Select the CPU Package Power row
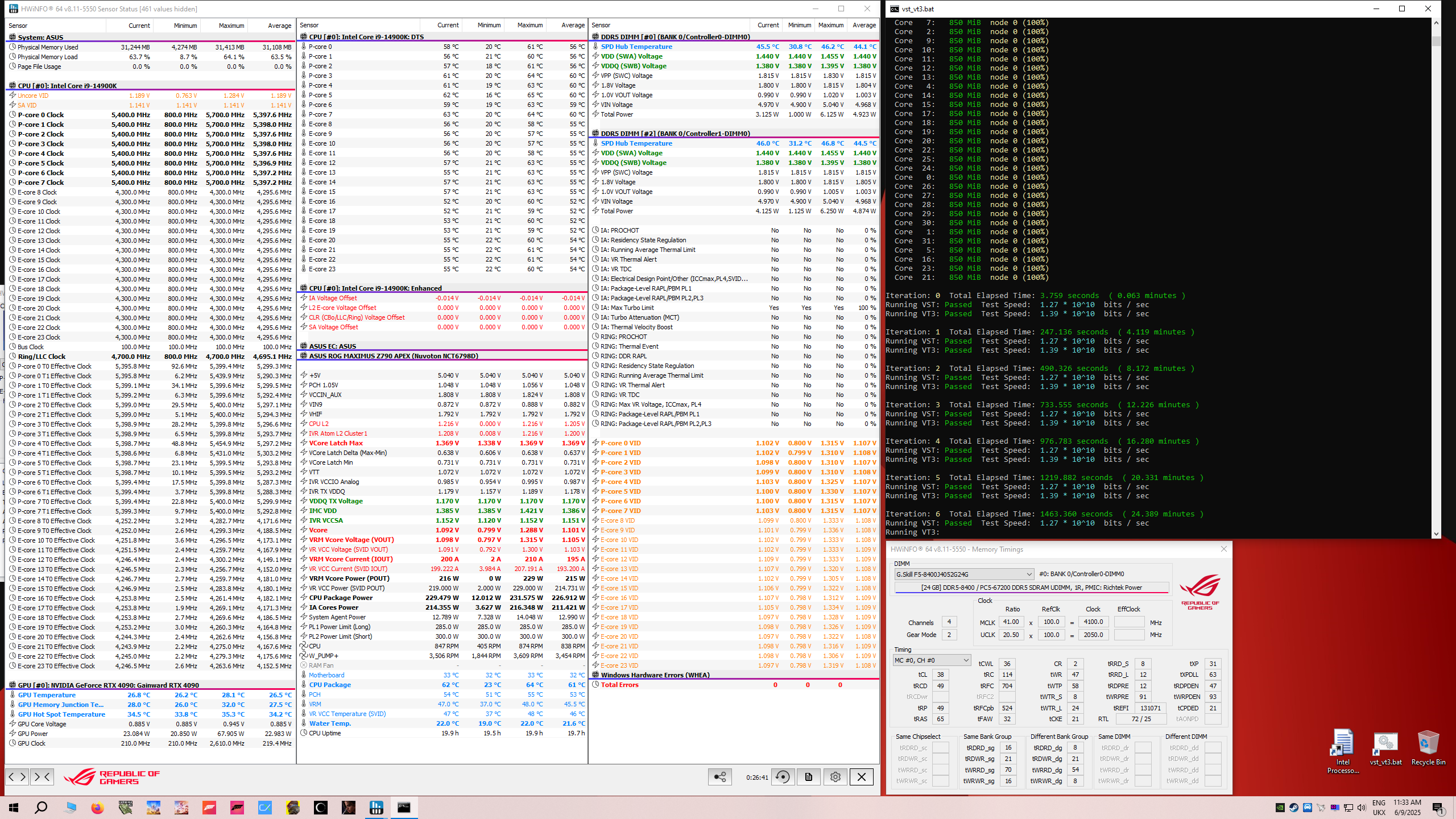This screenshot has height=819, width=1456. tap(442, 598)
